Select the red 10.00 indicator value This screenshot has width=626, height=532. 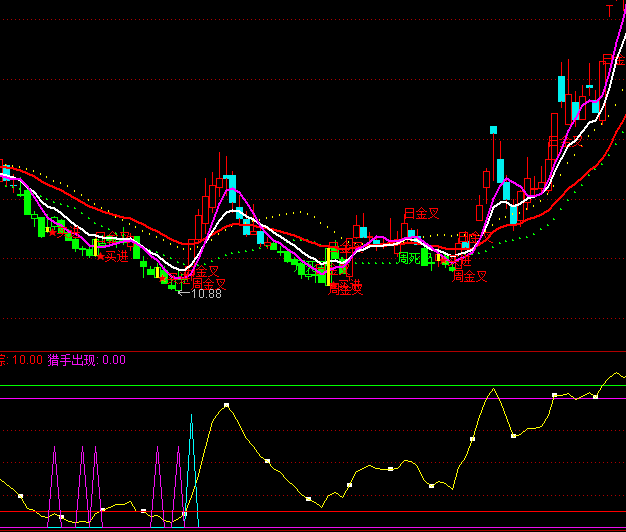coord(27,360)
